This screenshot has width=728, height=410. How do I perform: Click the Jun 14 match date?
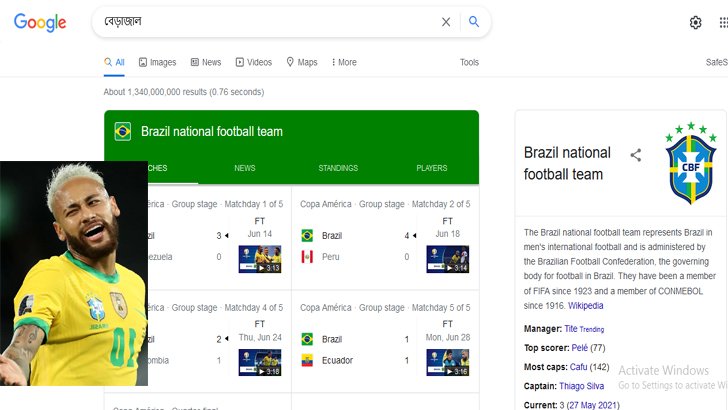(x=260, y=234)
